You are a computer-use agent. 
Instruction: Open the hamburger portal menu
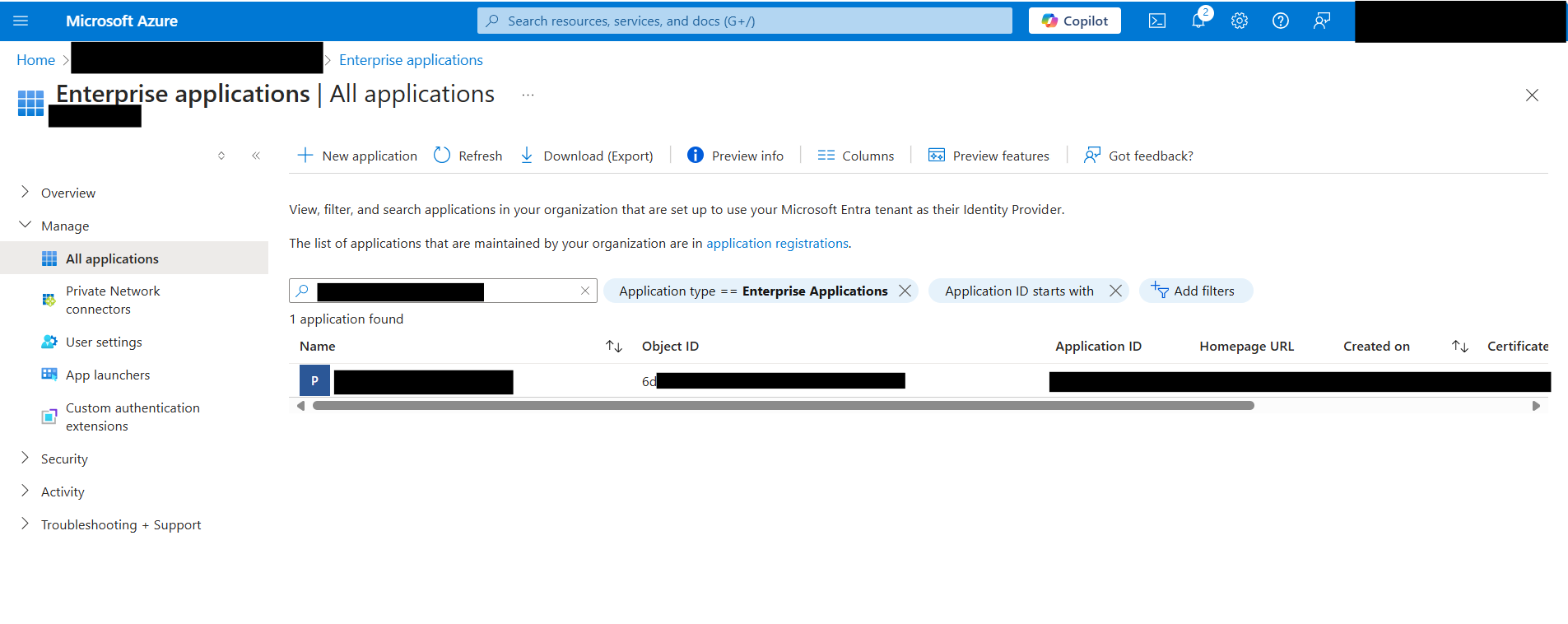(x=21, y=21)
